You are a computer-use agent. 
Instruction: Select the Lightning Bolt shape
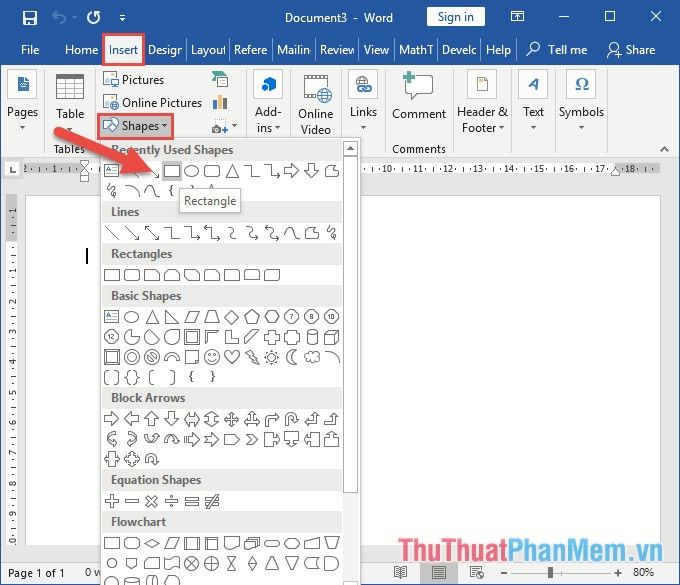252,357
